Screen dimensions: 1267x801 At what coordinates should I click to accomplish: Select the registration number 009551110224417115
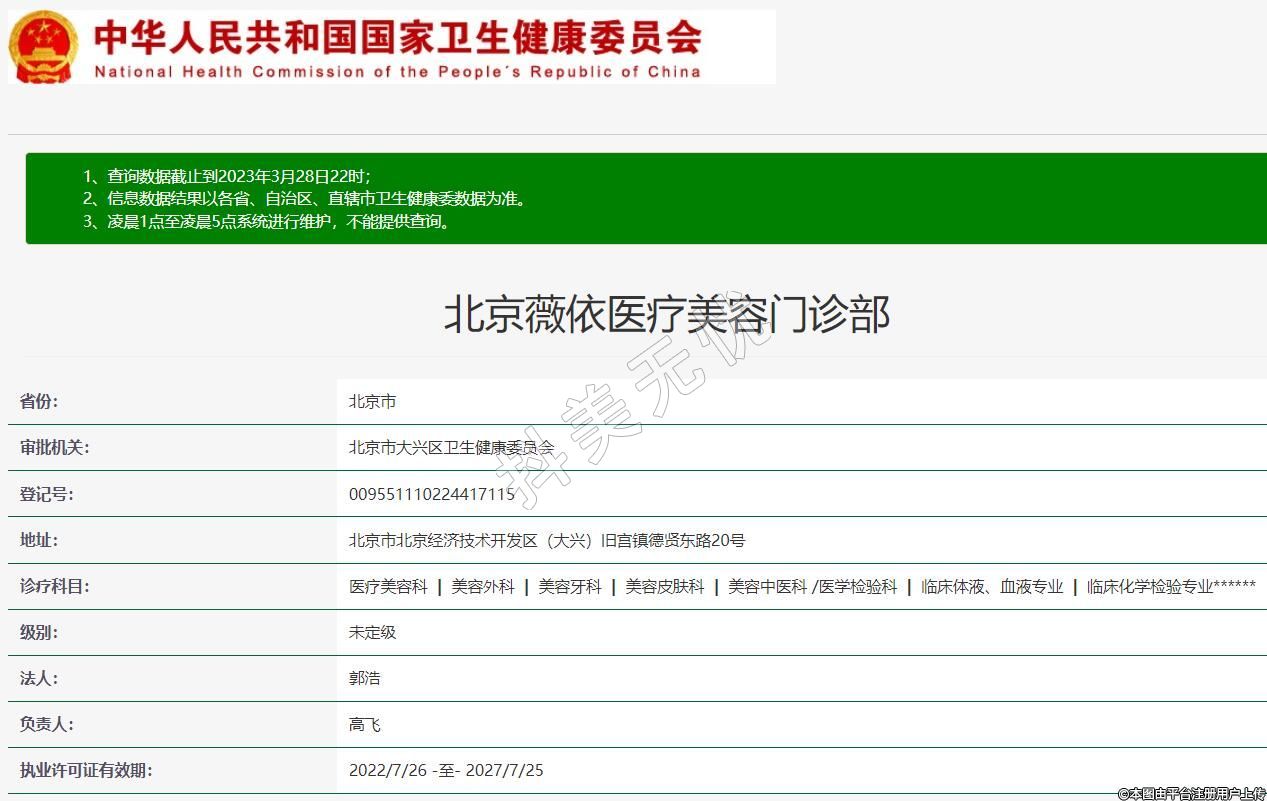pyautogui.click(x=432, y=494)
